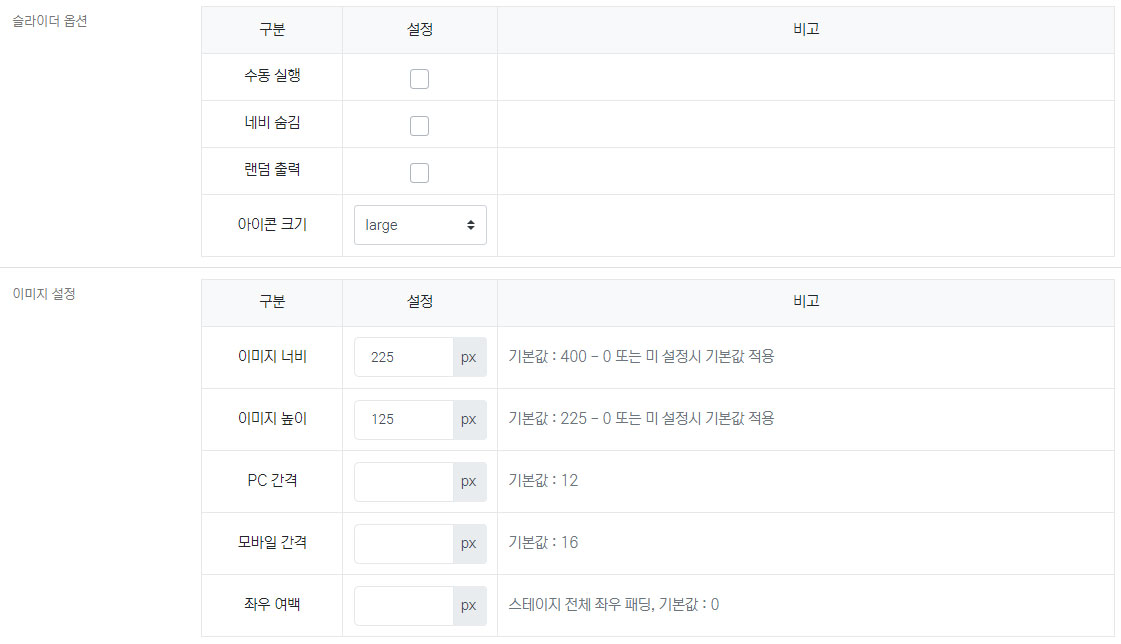Click the 이미지 설정 section title
Viewport: 1121px width, 644px height.
pos(44,294)
